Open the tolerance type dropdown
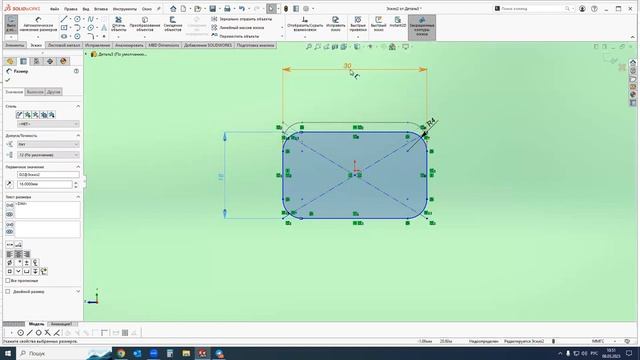Viewport: 640px width, 360px height. [x=48, y=144]
